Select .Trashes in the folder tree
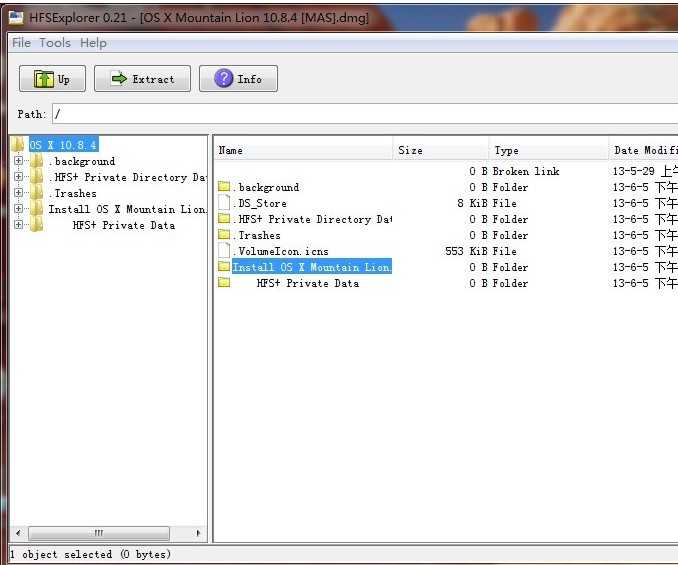The height and width of the screenshot is (565, 678). point(73,193)
